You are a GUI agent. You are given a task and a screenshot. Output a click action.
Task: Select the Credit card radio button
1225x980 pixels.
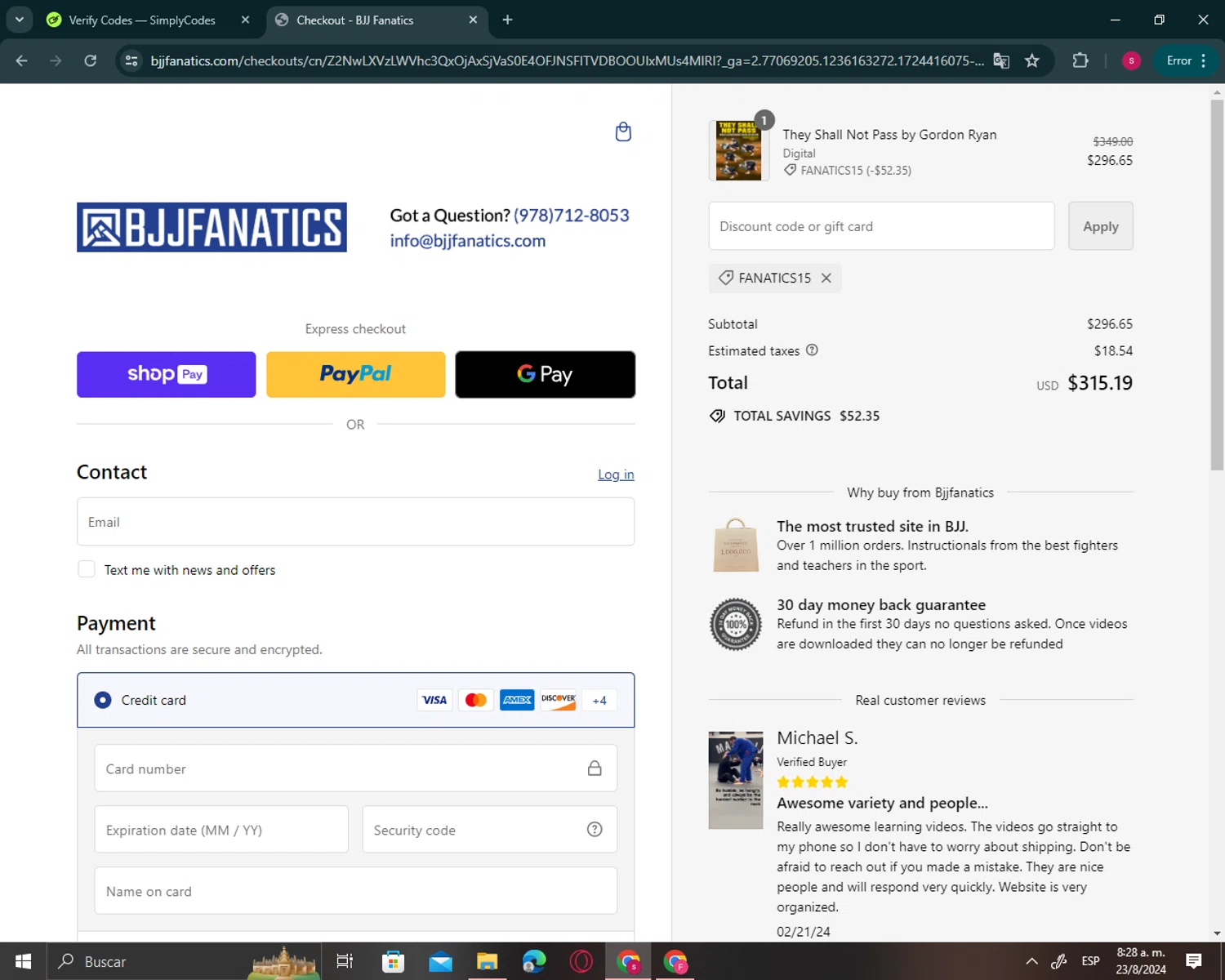[103, 700]
